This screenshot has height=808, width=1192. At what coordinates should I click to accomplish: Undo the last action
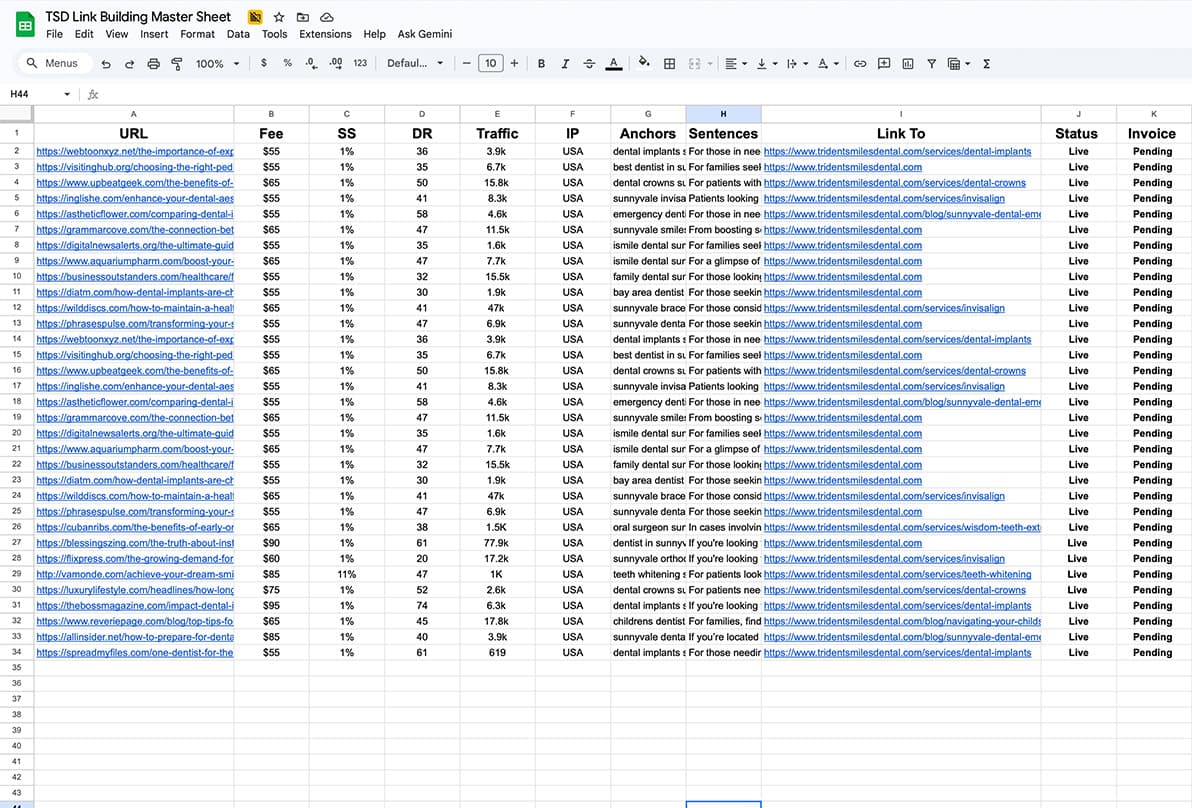click(x=106, y=64)
